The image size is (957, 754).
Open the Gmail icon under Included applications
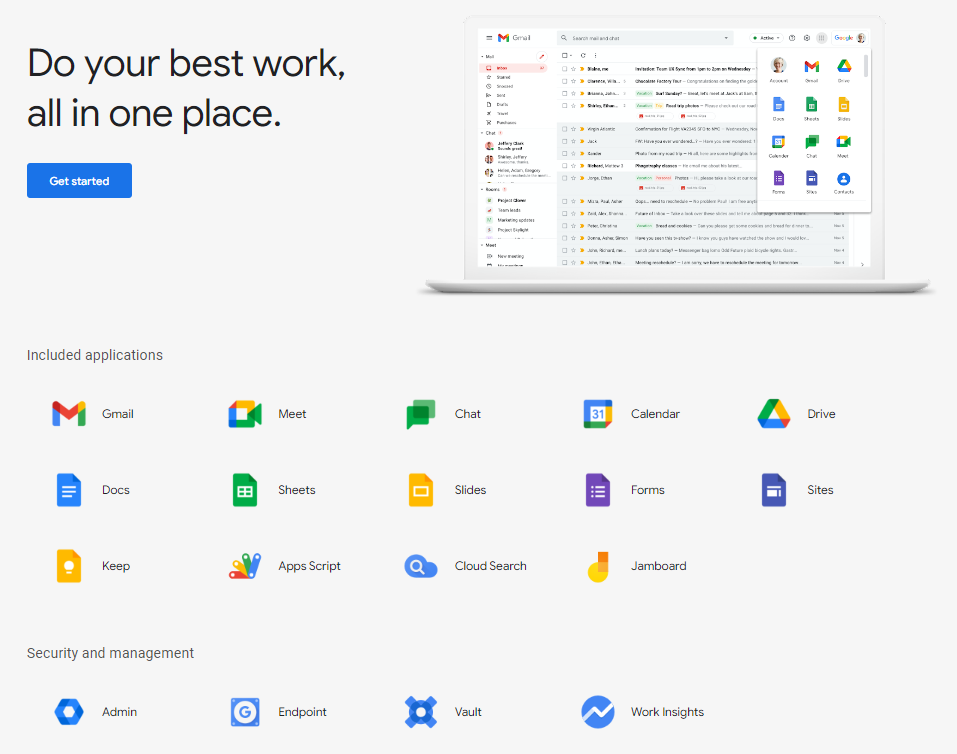pos(69,414)
